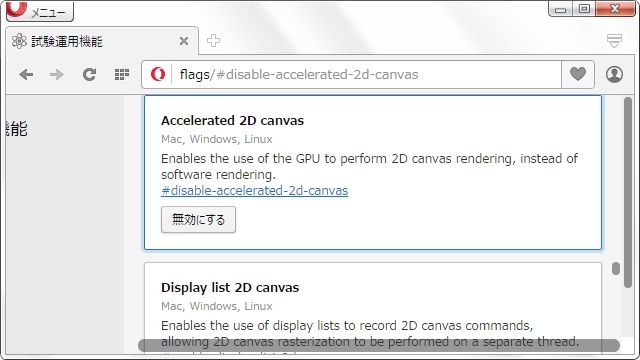Go back with the back arrow

(x=26, y=74)
